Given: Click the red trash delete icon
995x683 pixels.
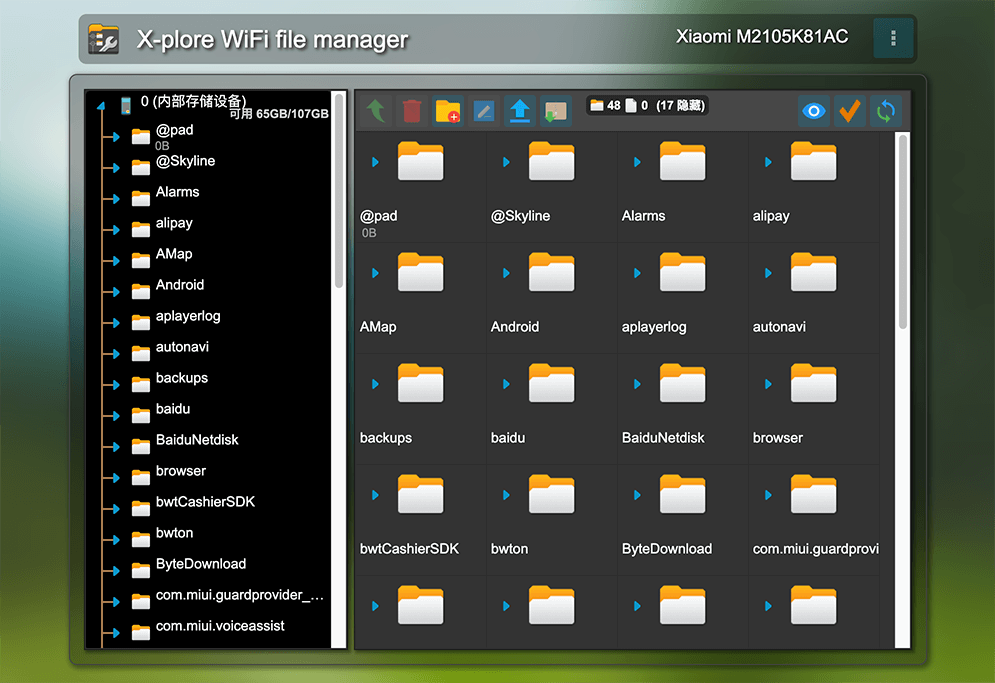Looking at the screenshot, I should pyautogui.click(x=412, y=110).
